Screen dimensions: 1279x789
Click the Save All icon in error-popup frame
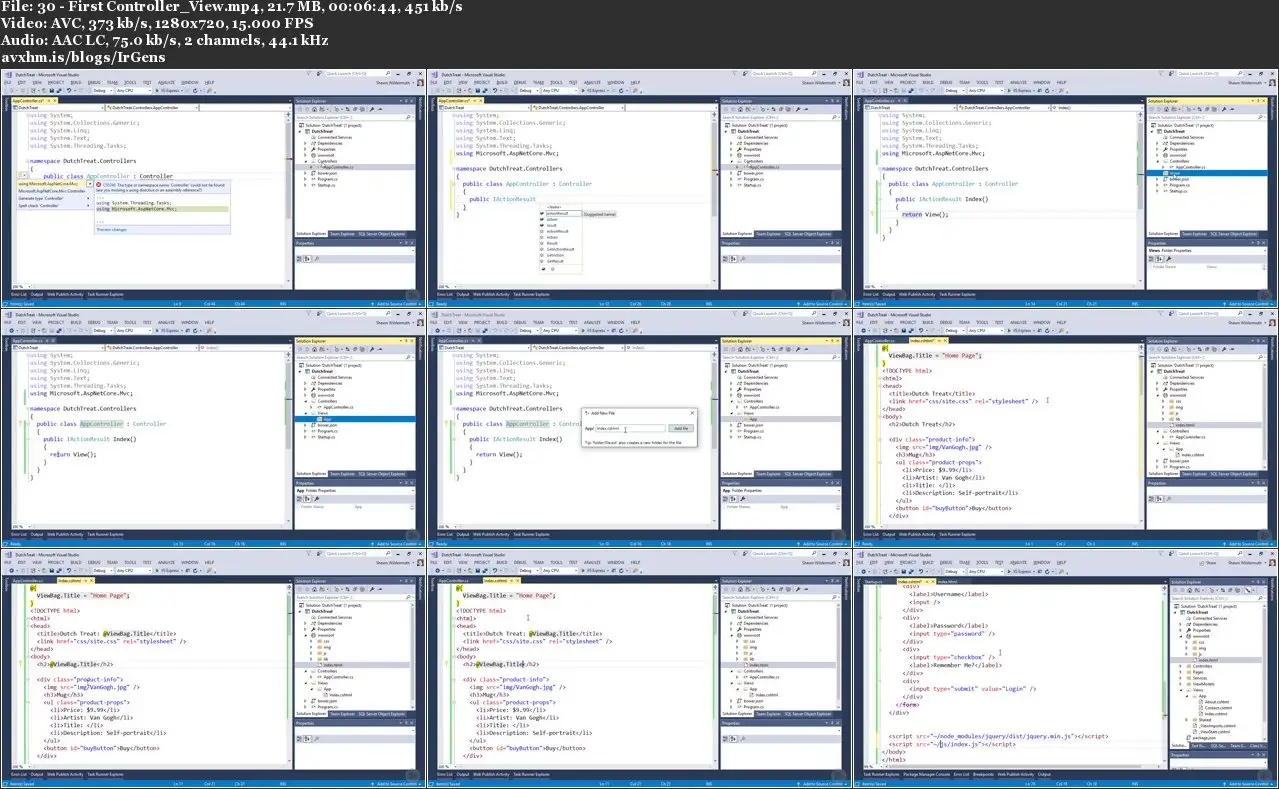(59, 91)
